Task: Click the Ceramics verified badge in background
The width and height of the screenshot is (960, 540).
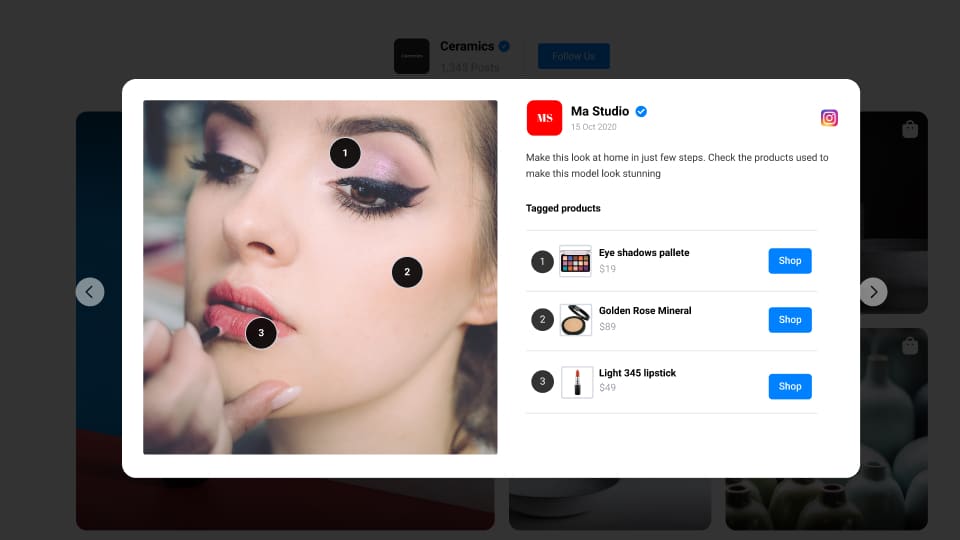Action: point(504,46)
